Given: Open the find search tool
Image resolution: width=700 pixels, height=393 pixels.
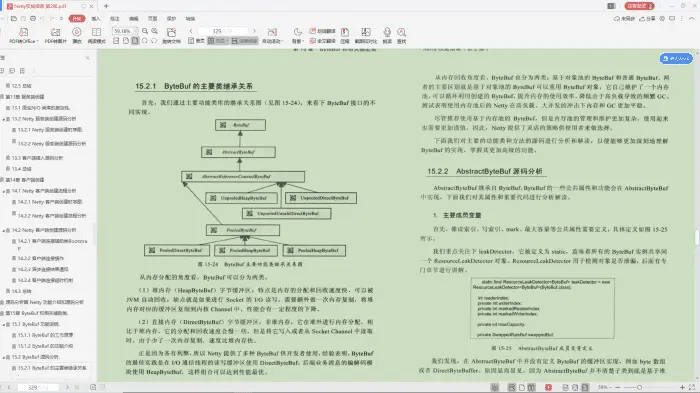Looking at the screenshot, I should click(x=402, y=35).
